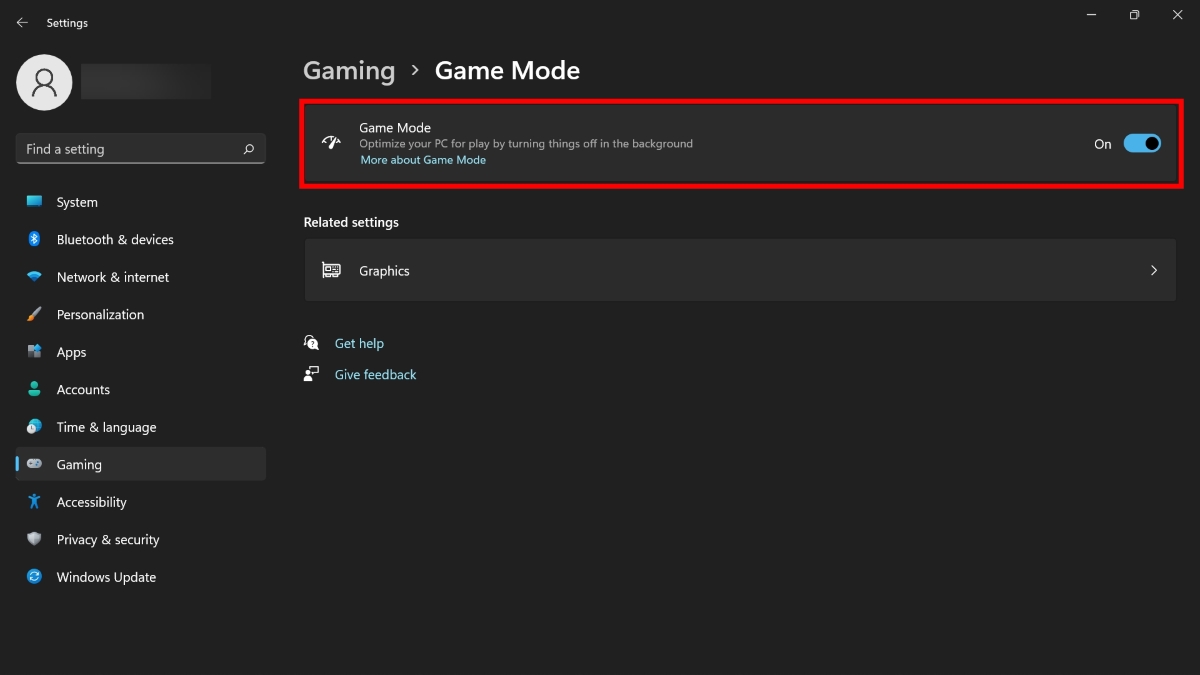Image resolution: width=1200 pixels, height=675 pixels.
Task: Click the search magnifier in Find a setting
Action: [247, 148]
